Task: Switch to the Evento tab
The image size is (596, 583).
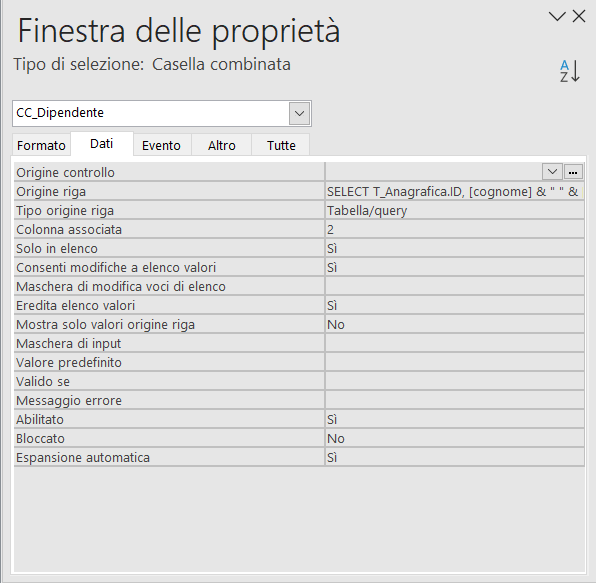Action: click(x=161, y=145)
